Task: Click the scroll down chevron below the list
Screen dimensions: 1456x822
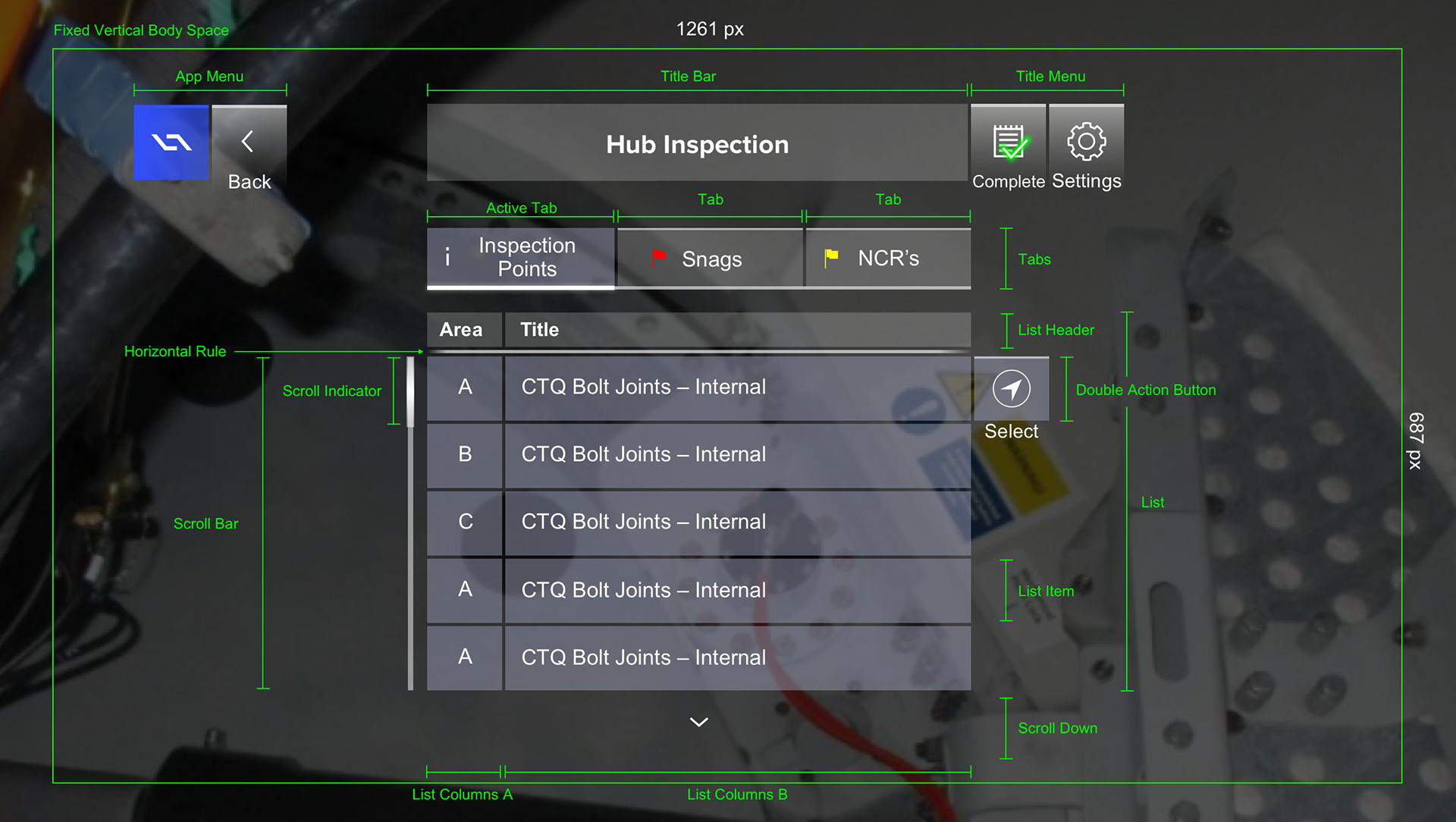Action: click(698, 722)
